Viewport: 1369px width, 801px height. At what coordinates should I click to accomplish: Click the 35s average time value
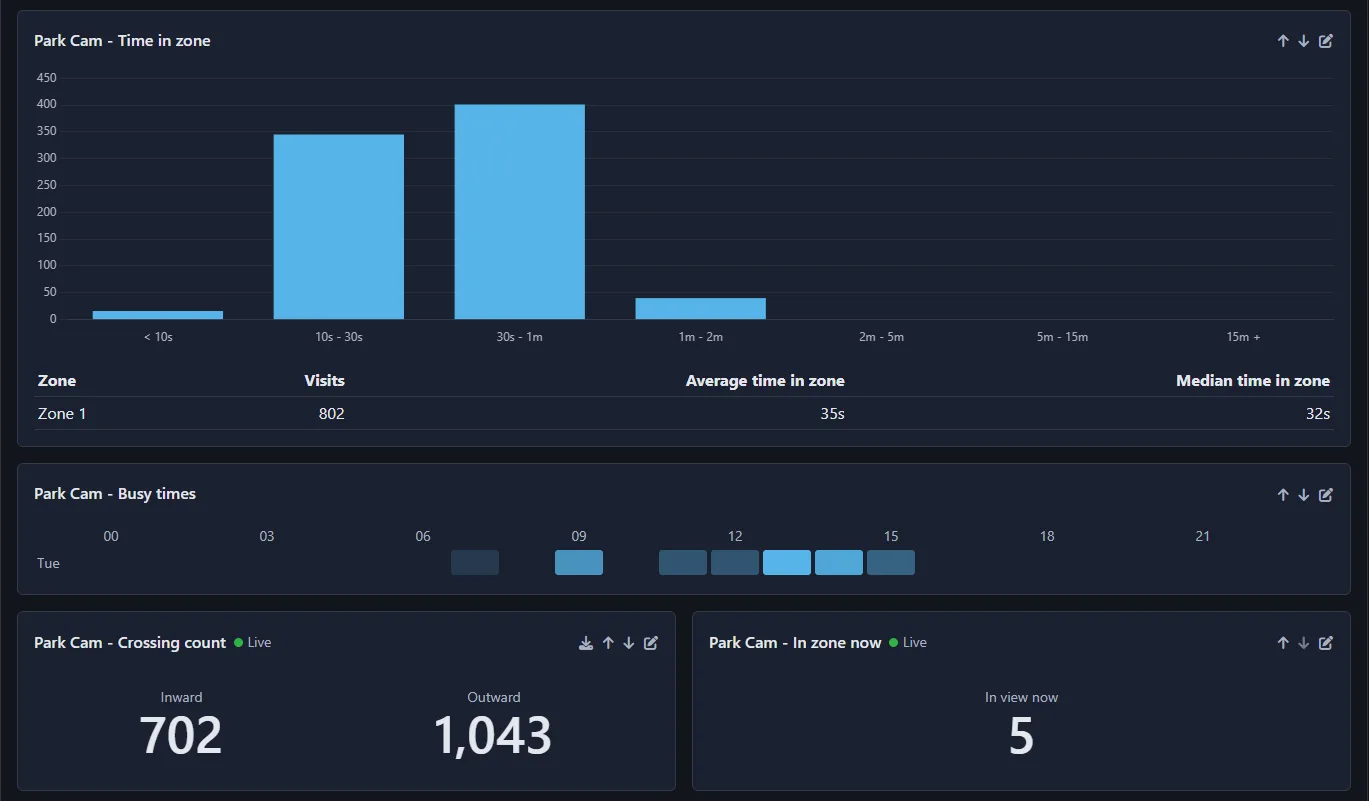click(x=832, y=413)
